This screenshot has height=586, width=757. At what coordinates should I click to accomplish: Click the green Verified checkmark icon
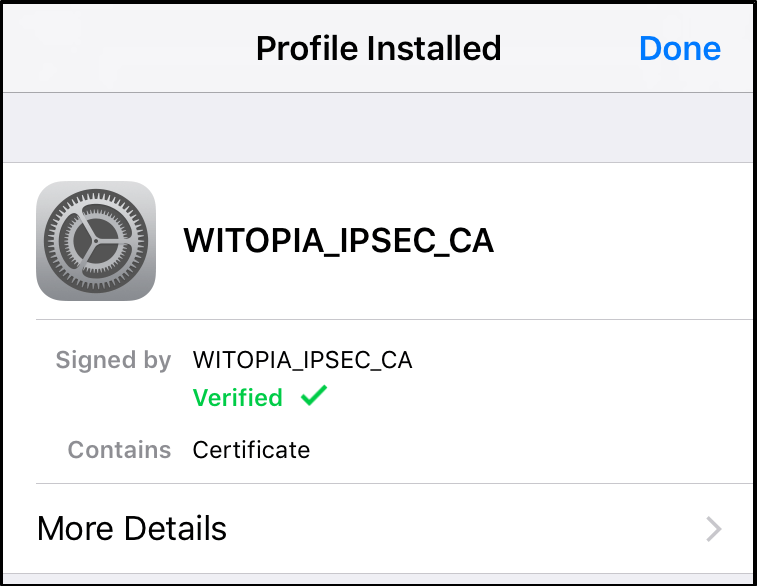[314, 396]
